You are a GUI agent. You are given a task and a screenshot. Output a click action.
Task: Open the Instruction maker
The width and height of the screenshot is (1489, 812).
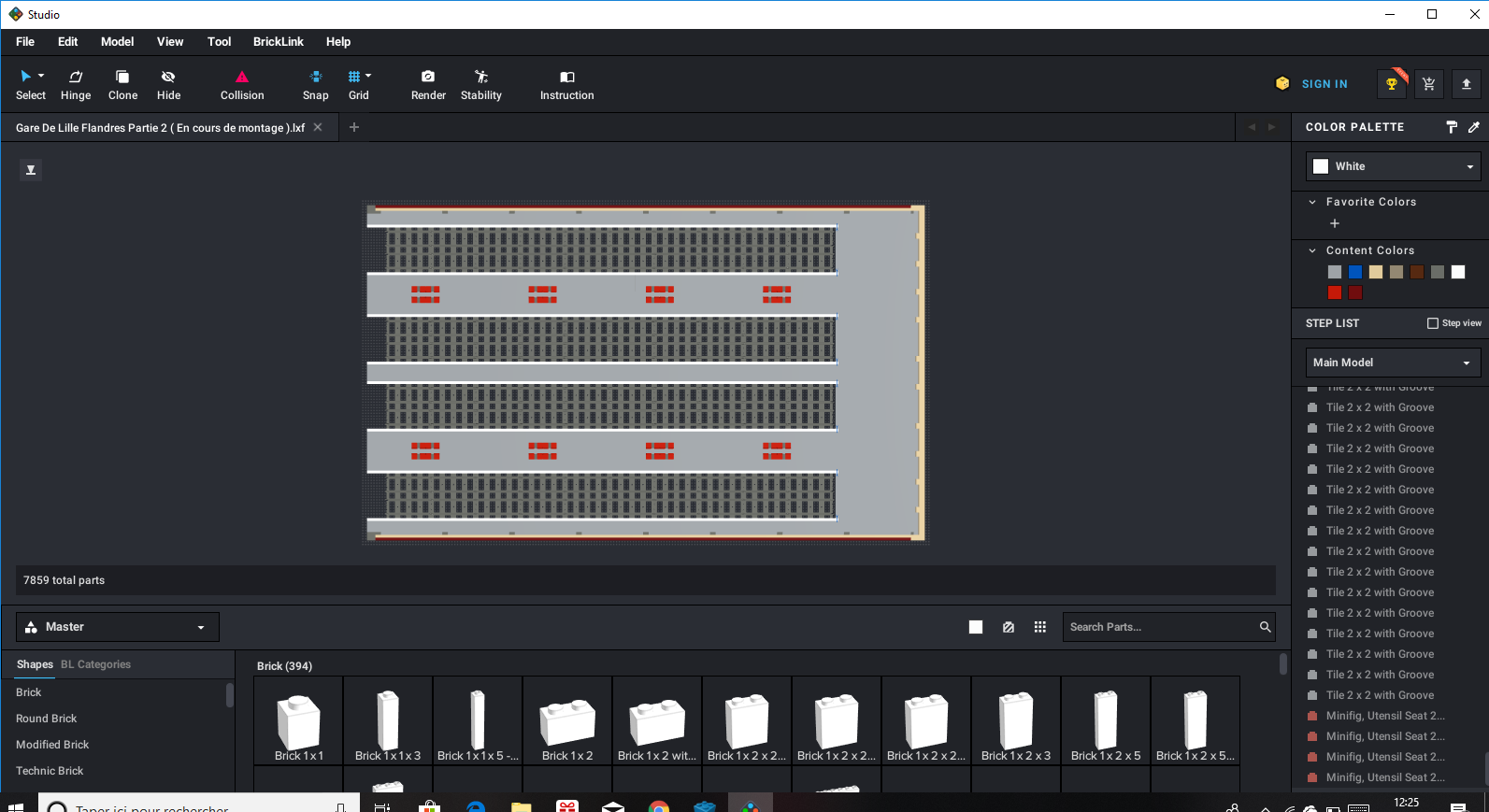pos(566,84)
